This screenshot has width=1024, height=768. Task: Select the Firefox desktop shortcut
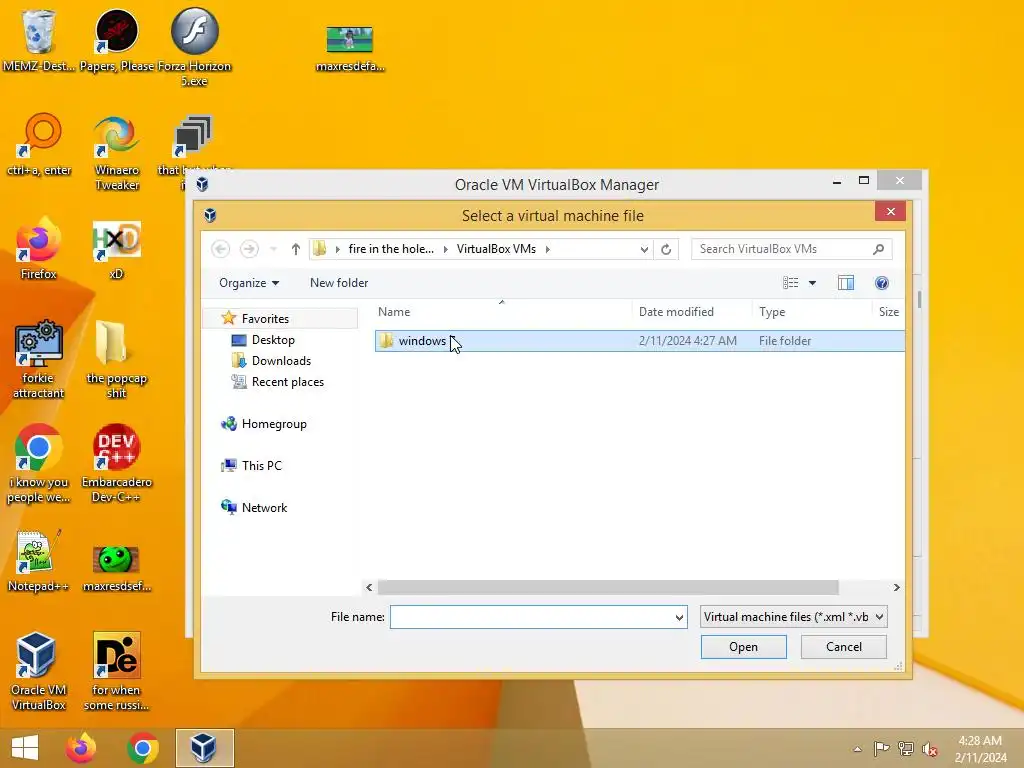39,249
